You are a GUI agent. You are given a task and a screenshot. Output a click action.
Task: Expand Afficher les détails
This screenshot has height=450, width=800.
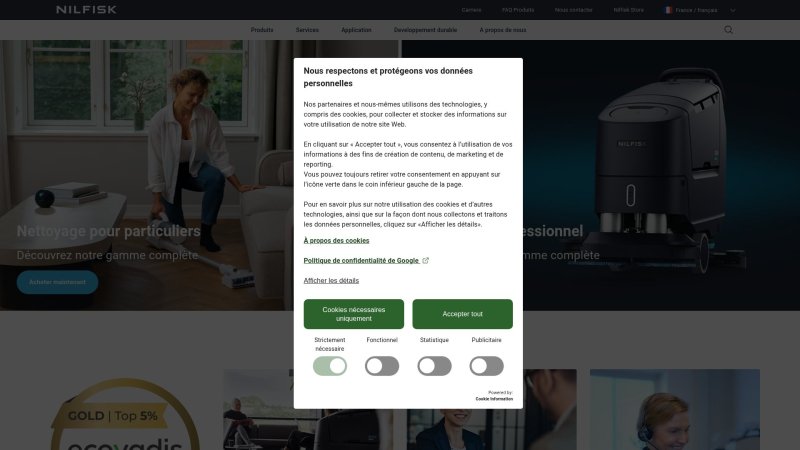coord(331,281)
